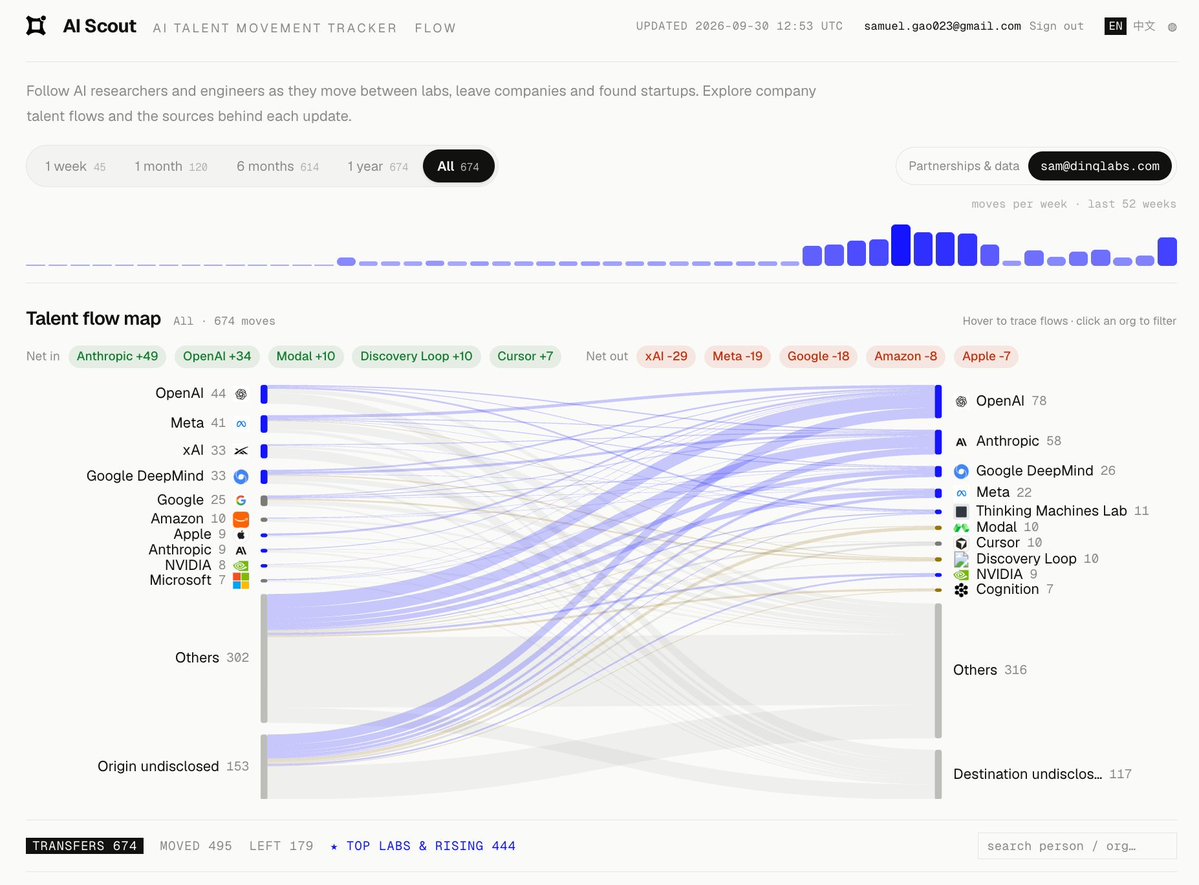Click the Cognition destination logo icon

(961, 590)
